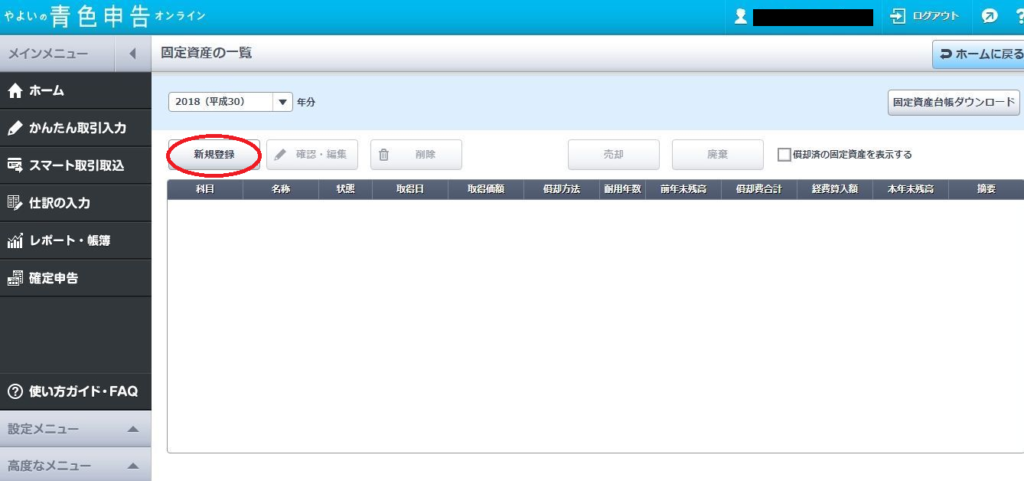Image resolution: width=1024 pixels, height=481 pixels.
Task: Click the question mark icon beside 使い方ガイド
Action: point(14,392)
